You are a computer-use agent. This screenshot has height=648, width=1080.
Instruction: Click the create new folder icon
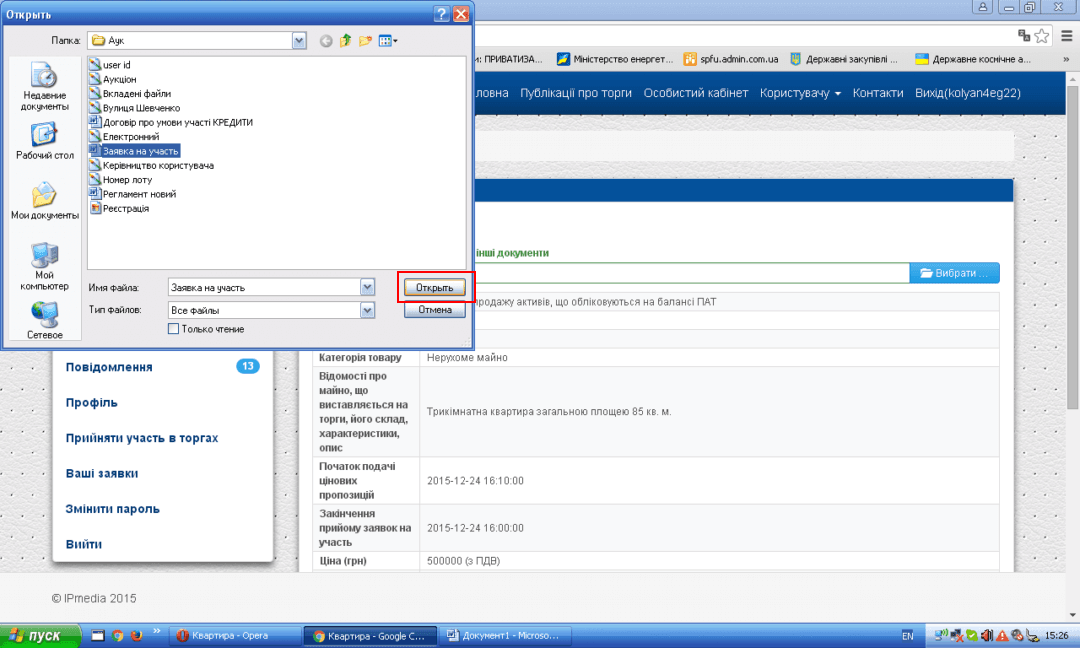point(366,41)
